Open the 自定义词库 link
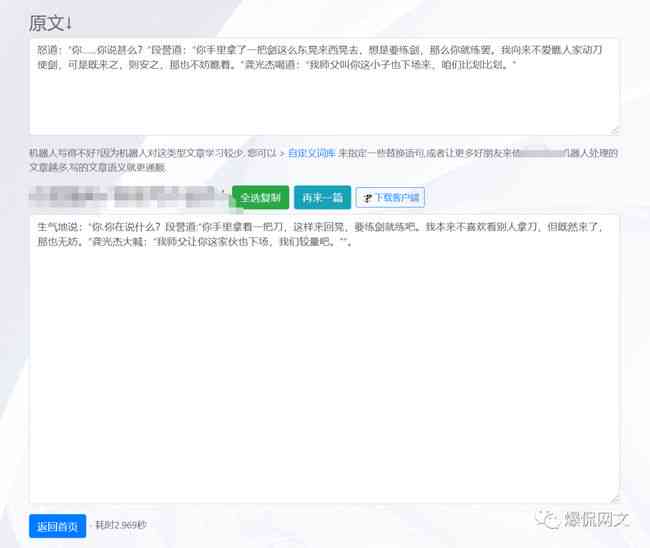The image size is (650, 548). (x=312, y=153)
